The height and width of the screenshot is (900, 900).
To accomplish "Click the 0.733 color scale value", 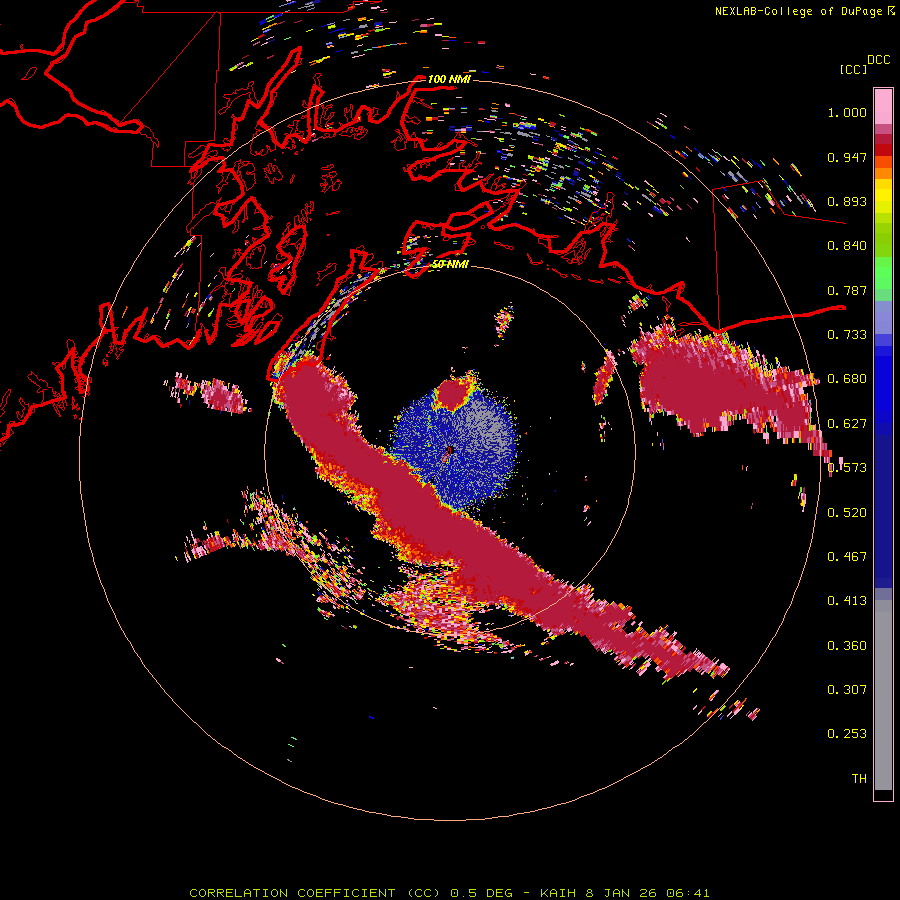I will [847, 335].
